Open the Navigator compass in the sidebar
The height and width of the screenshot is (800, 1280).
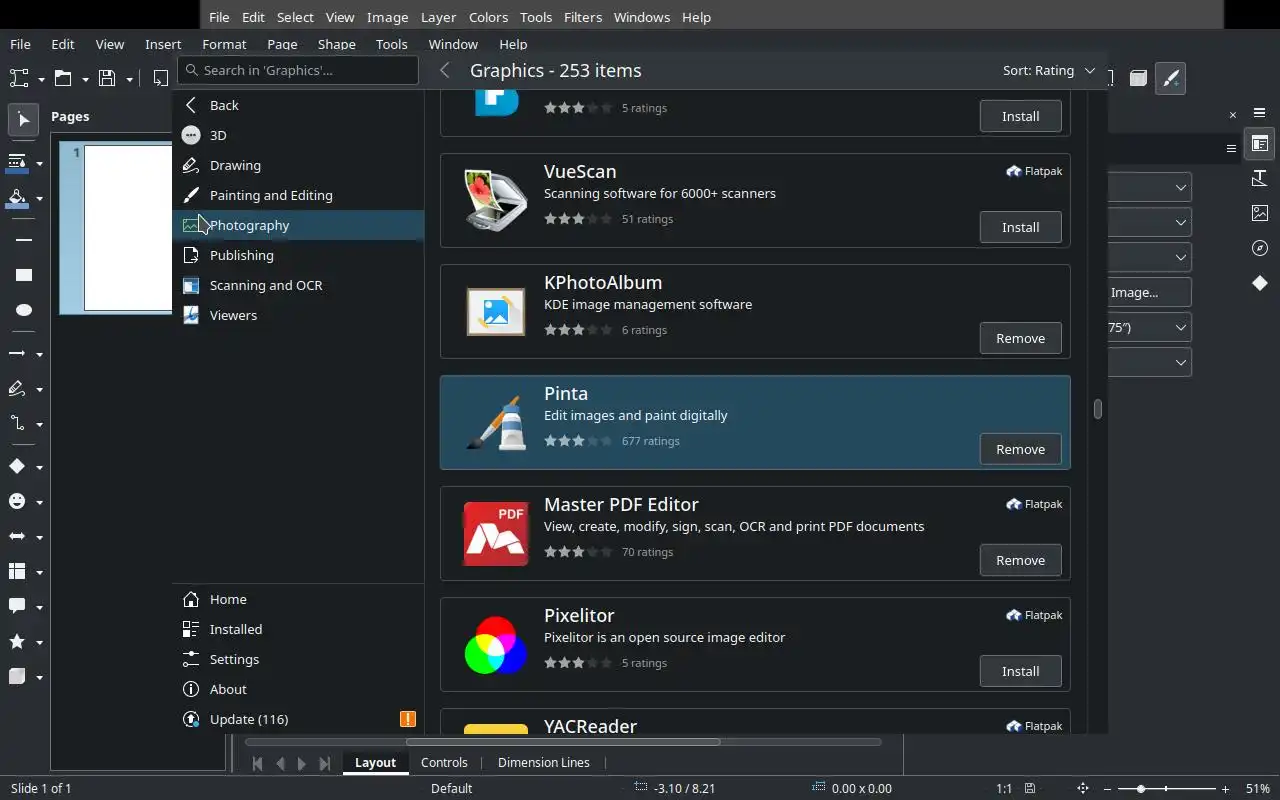(1260, 248)
